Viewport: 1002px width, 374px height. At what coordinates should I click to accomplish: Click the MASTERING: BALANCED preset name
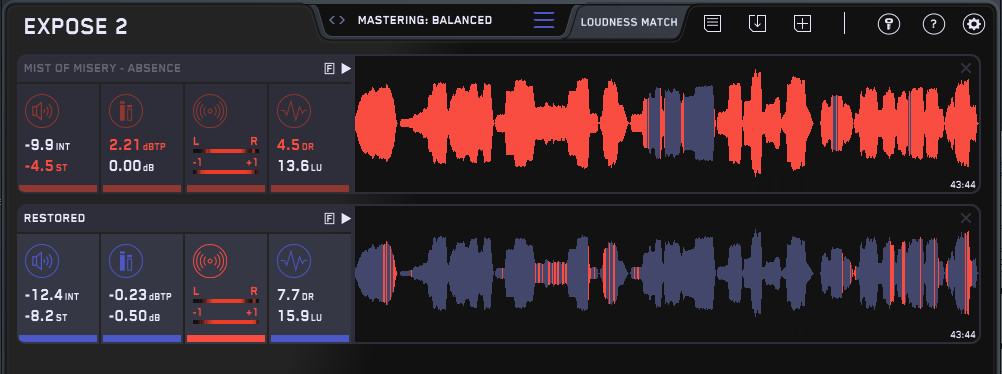click(x=424, y=20)
